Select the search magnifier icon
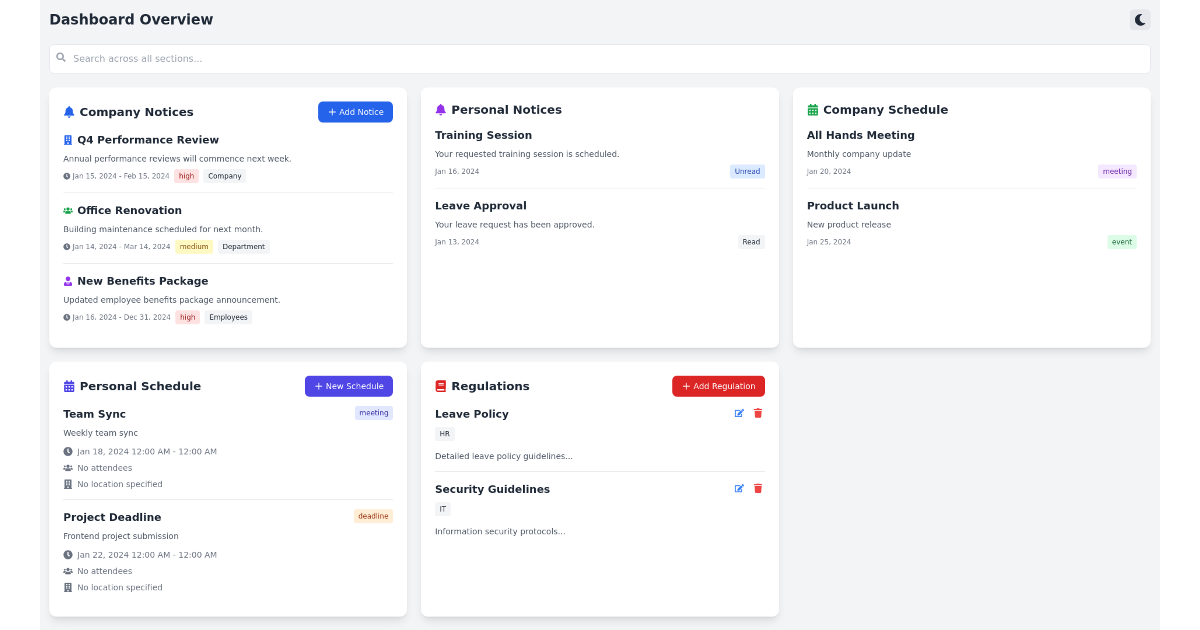This screenshot has height=630, width=1200. click(x=63, y=58)
